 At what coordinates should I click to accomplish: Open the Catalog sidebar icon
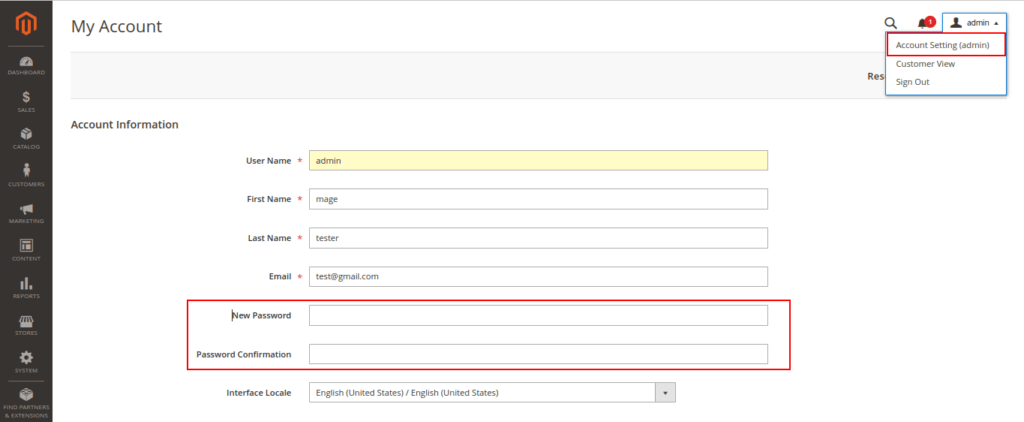(x=26, y=138)
